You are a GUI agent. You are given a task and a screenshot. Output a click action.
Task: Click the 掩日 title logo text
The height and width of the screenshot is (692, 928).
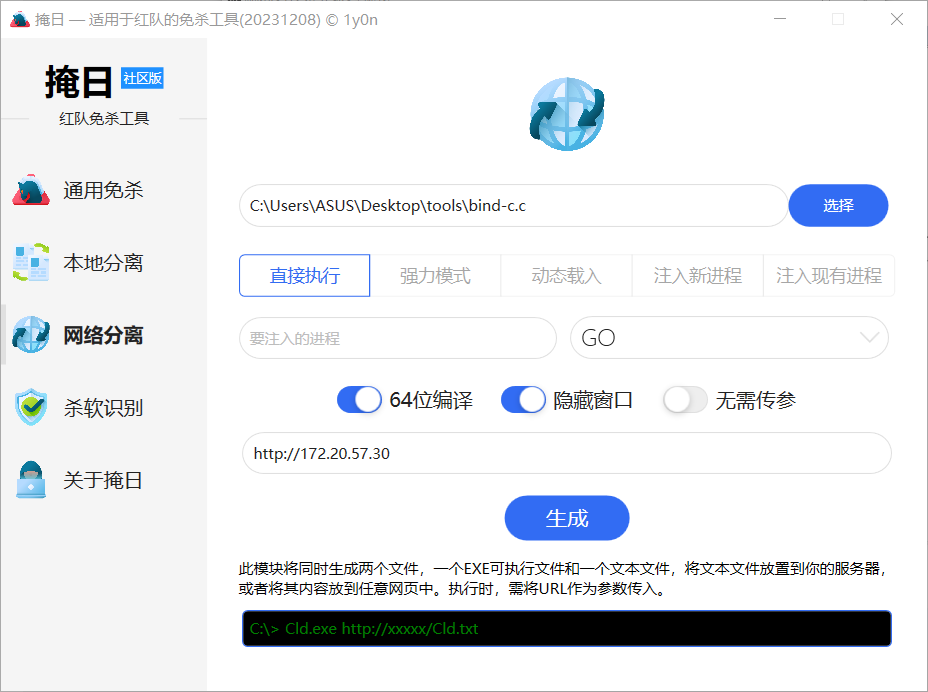click(78, 82)
